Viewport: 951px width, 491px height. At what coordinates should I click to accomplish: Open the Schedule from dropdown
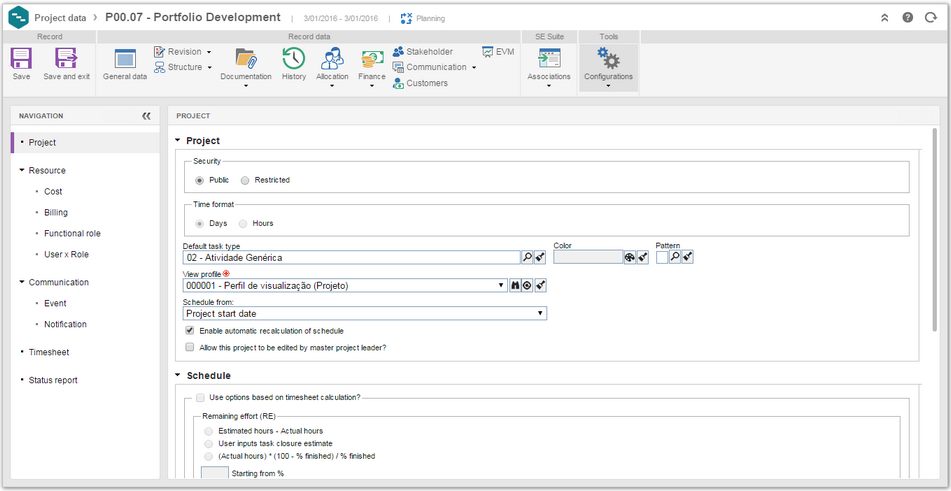365,313
